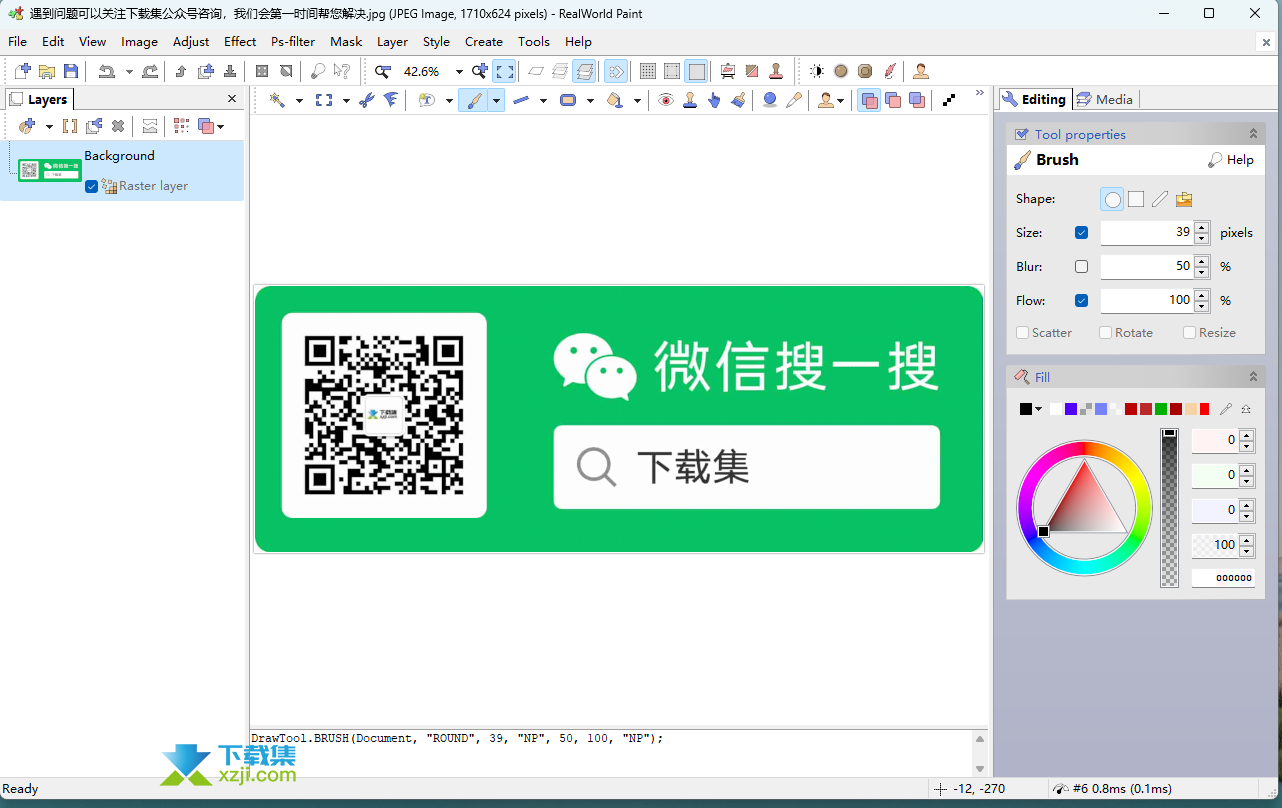Open the black color swatch dropdown

[1038, 409]
